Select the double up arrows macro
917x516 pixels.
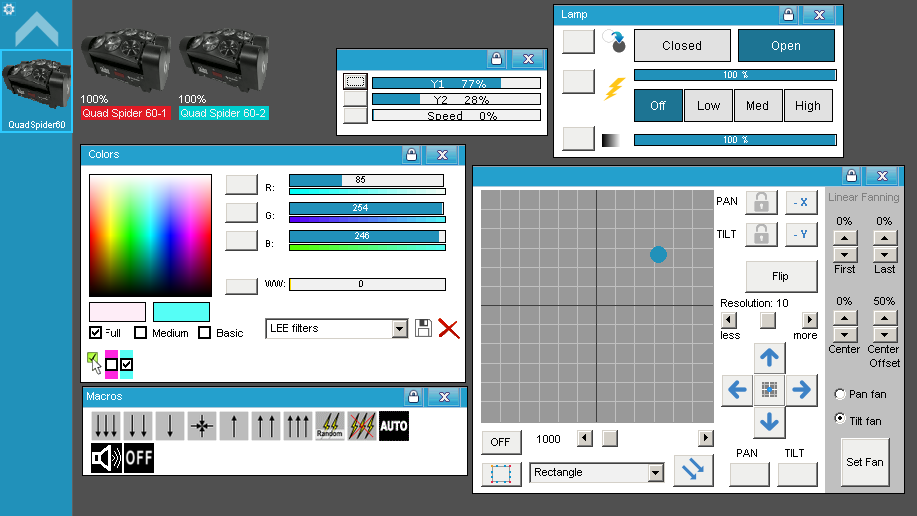(266, 425)
